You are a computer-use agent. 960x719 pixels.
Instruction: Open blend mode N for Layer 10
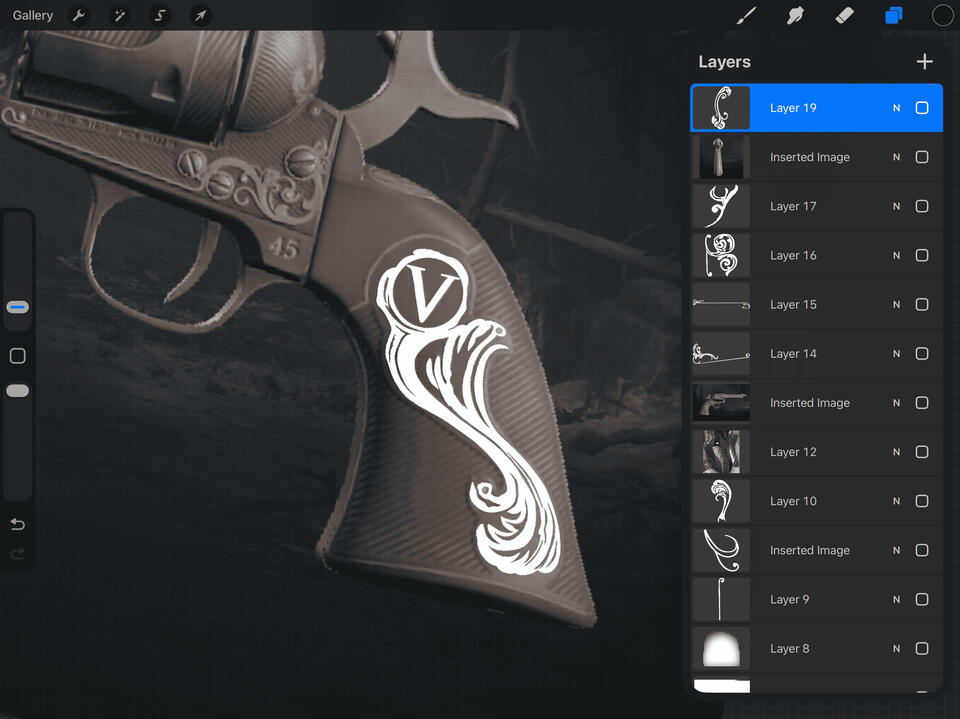click(896, 501)
